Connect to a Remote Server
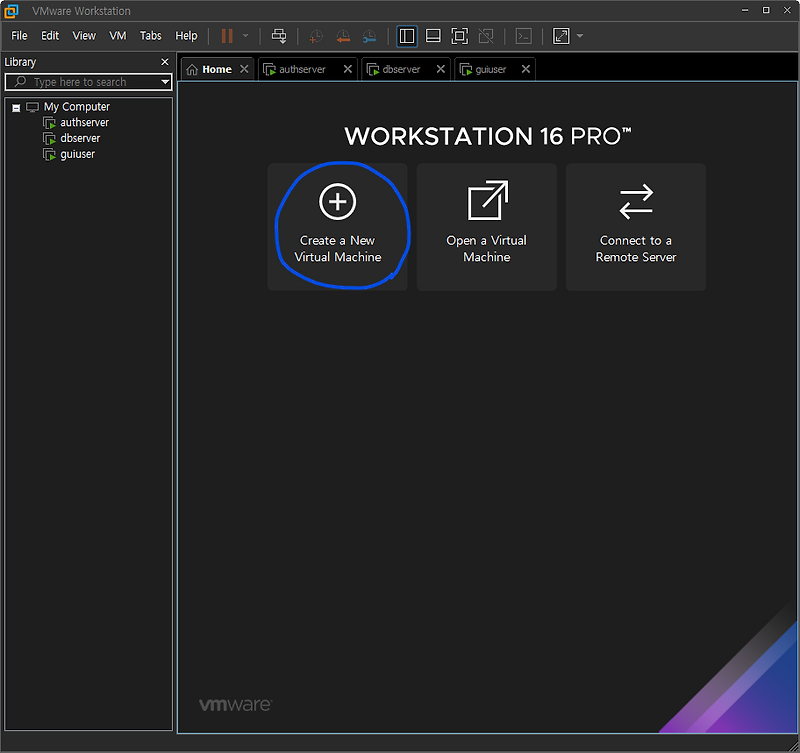Viewport: 800px width, 753px height. pyautogui.click(x=635, y=225)
